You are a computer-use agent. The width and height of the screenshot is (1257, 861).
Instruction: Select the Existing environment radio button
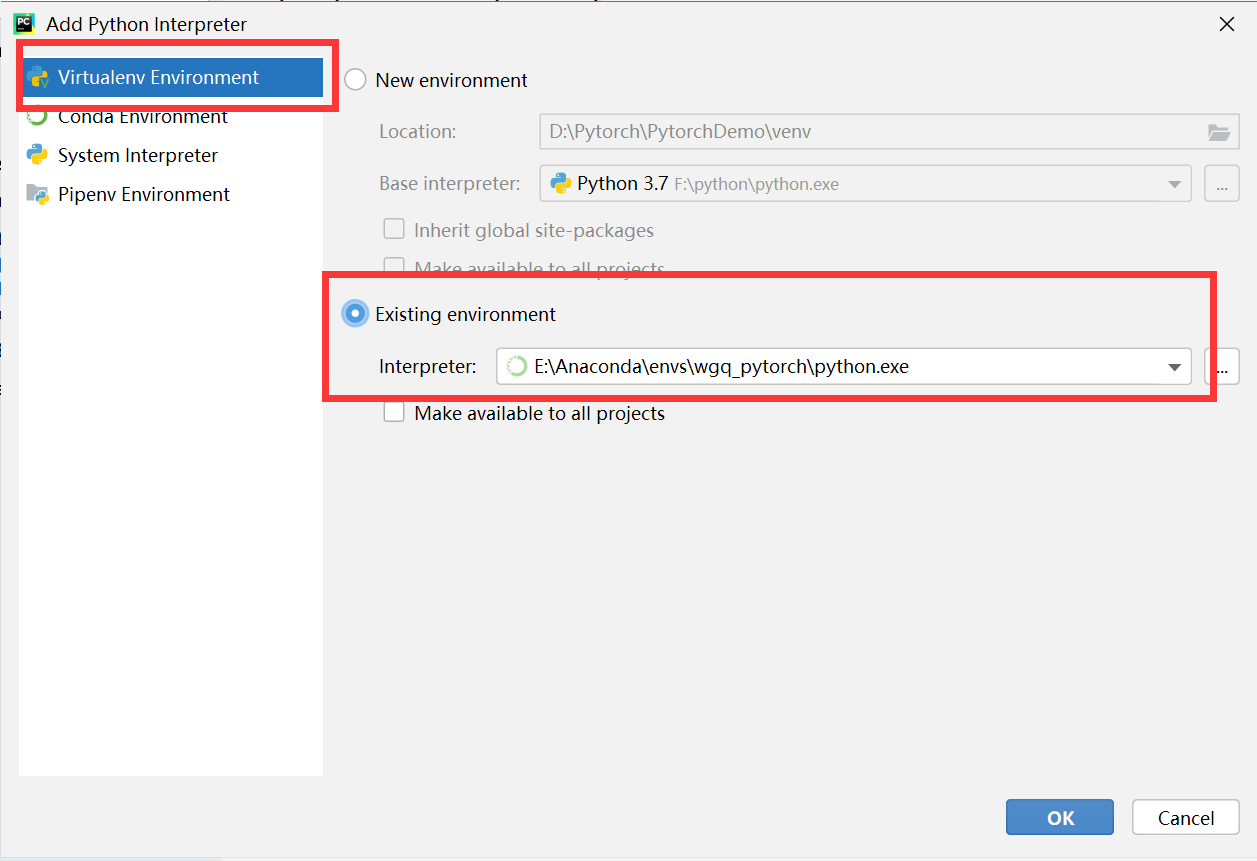point(355,314)
